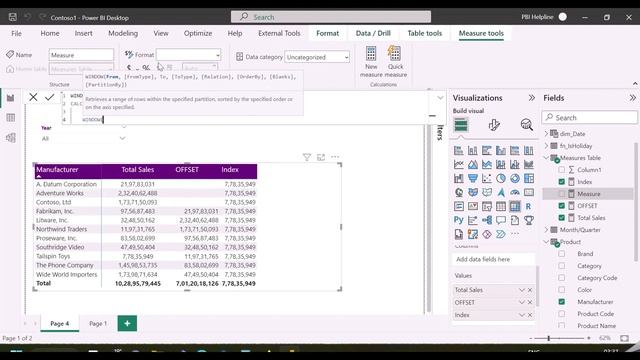640x360 pixels.
Task: Choose the Python visual
Action: [x=458, y=220]
